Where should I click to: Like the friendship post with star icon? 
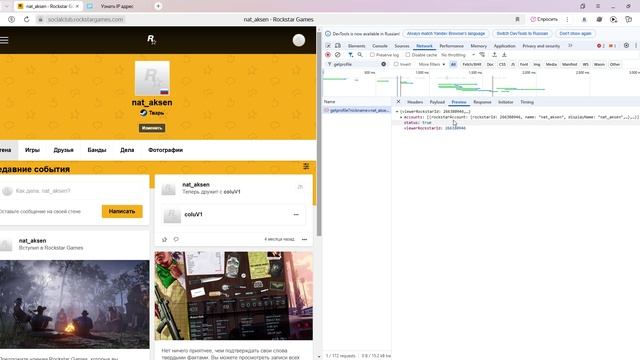[x=164, y=240]
